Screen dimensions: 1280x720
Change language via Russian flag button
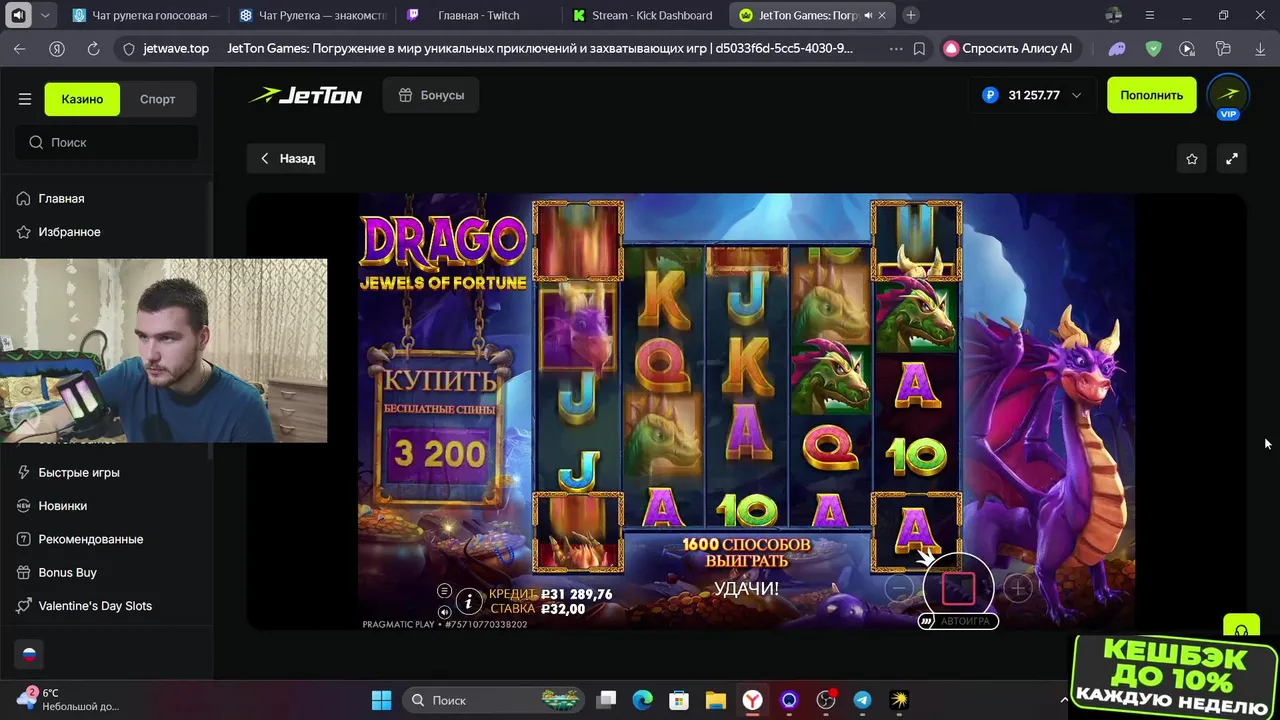[29, 655]
